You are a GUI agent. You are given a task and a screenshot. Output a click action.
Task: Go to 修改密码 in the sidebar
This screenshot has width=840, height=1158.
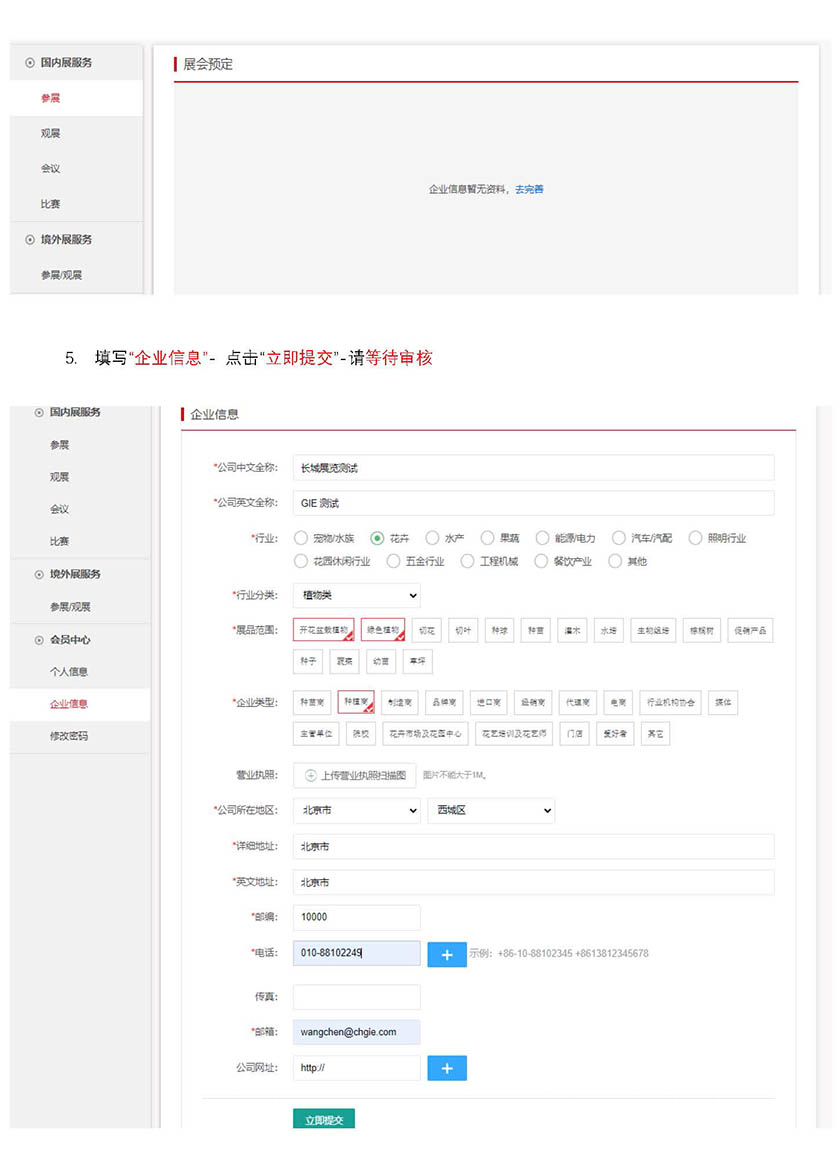69,736
